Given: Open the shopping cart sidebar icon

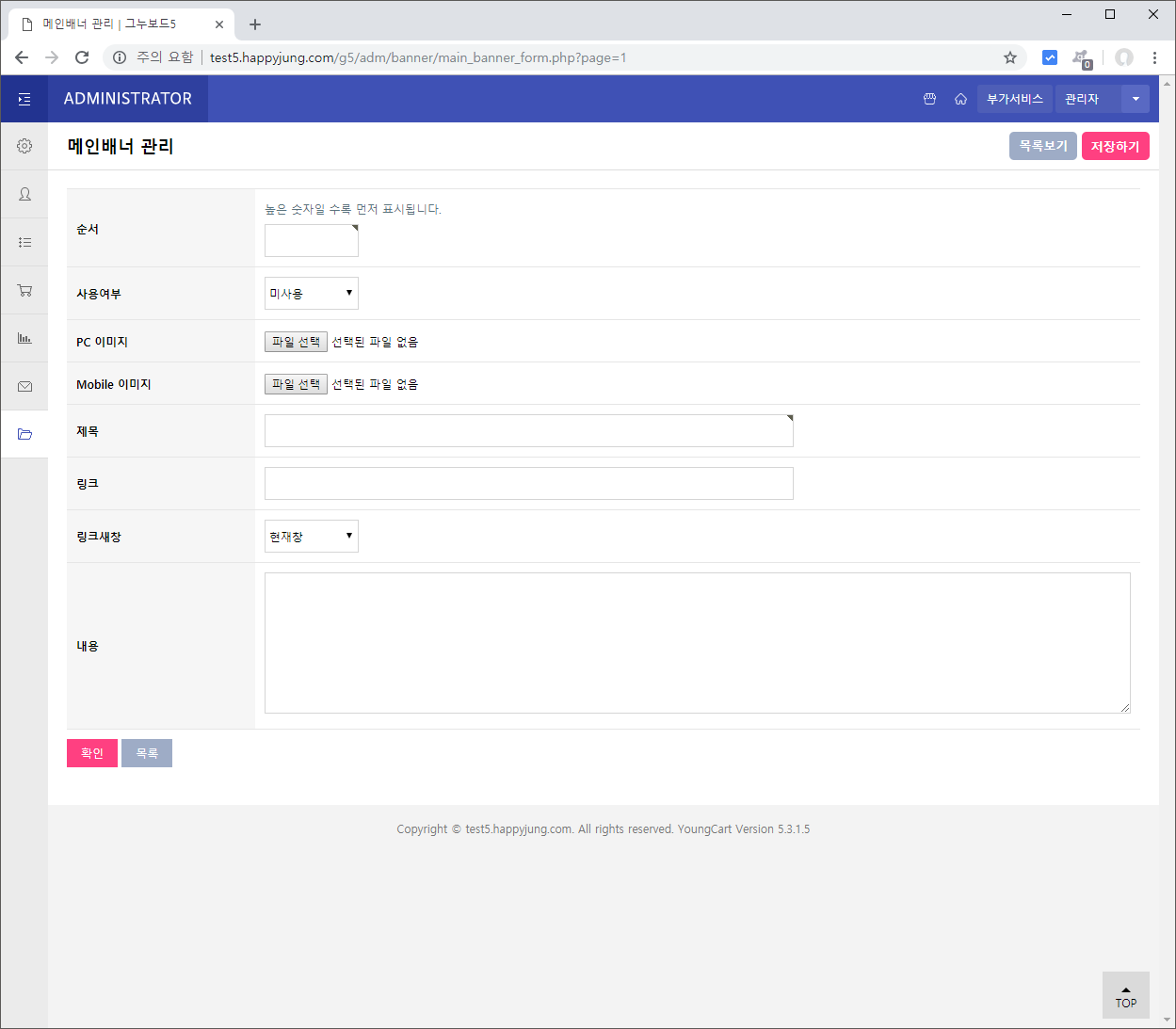Looking at the screenshot, I should (24, 290).
